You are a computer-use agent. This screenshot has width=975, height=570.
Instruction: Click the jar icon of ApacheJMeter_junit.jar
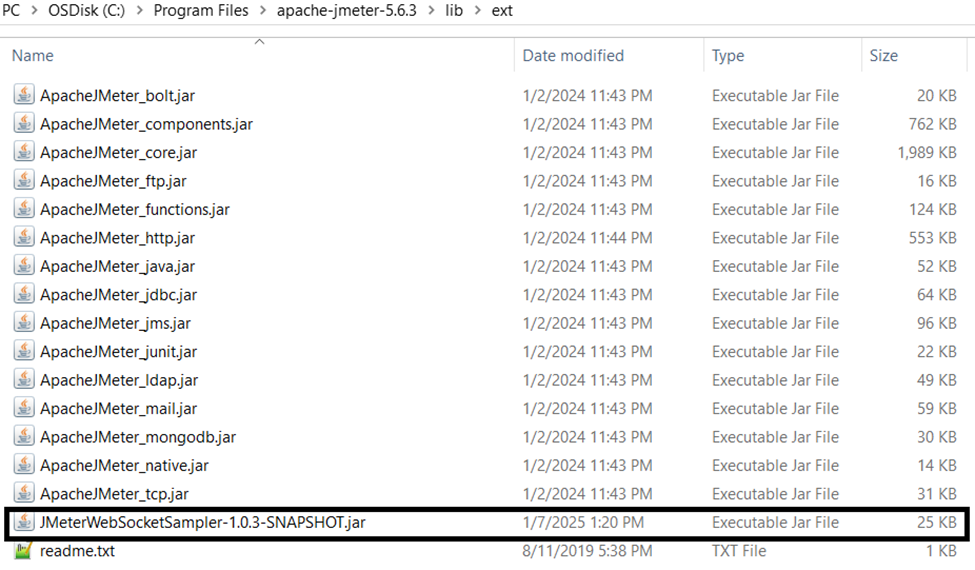(24, 351)
